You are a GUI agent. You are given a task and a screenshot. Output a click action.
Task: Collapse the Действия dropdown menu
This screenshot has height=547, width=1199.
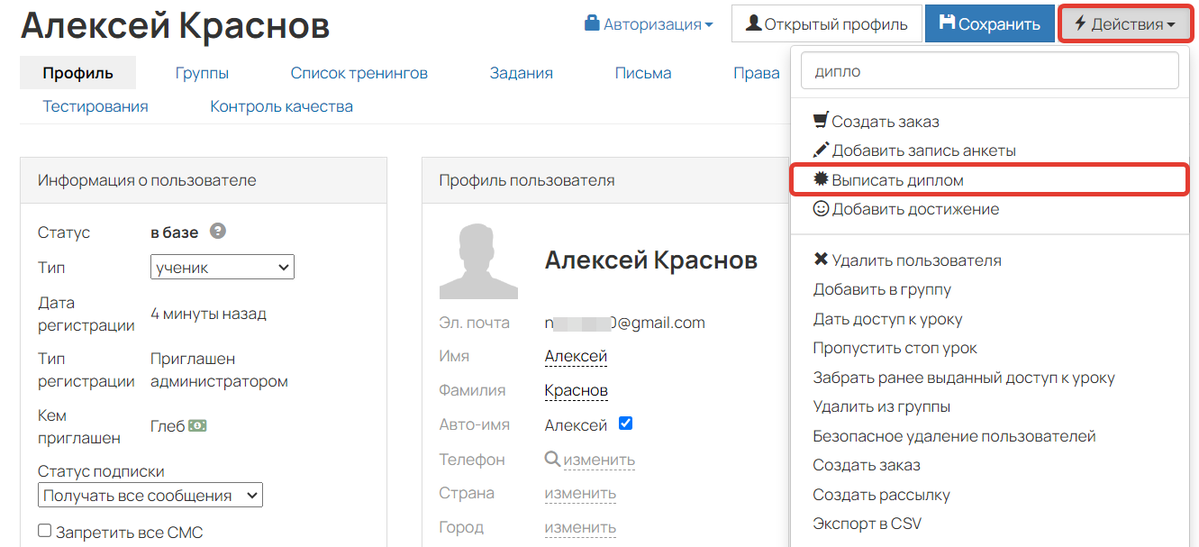[1124, 24]
